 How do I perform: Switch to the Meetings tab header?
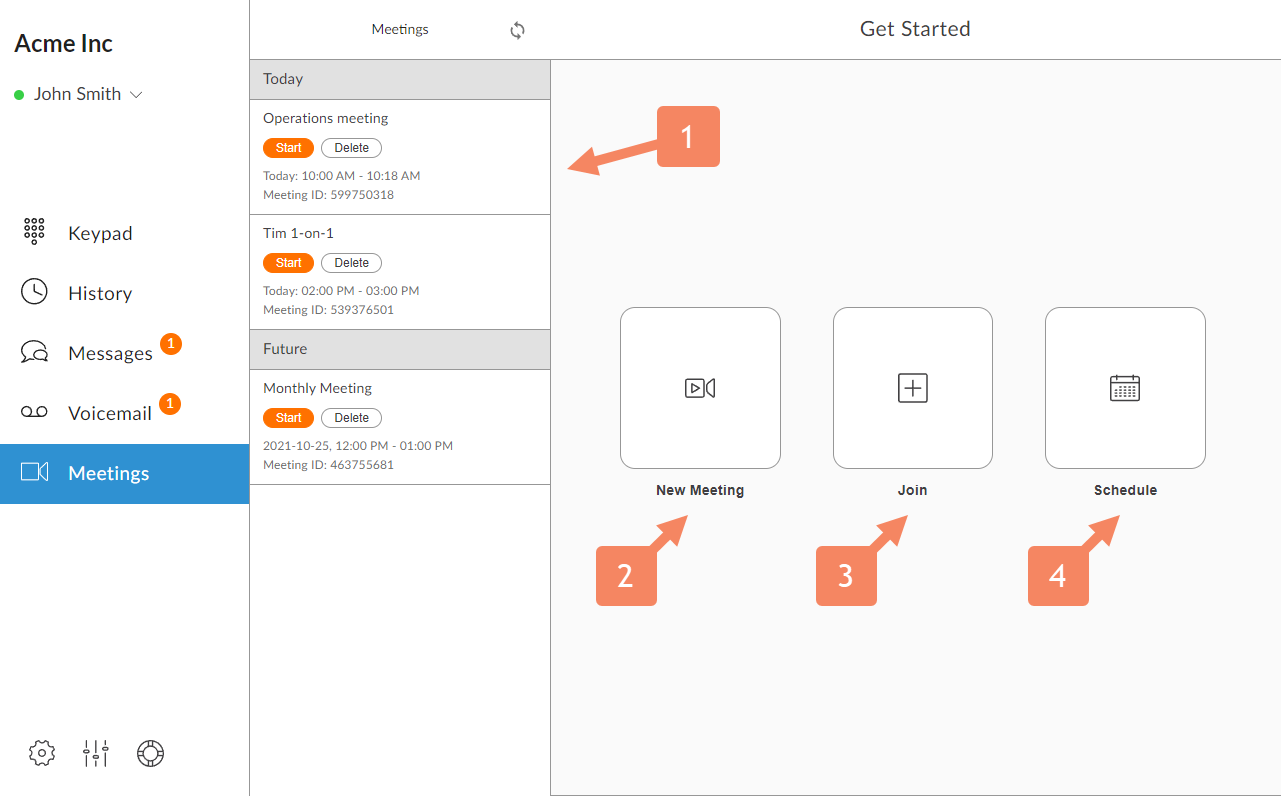[x=400, y=29]
